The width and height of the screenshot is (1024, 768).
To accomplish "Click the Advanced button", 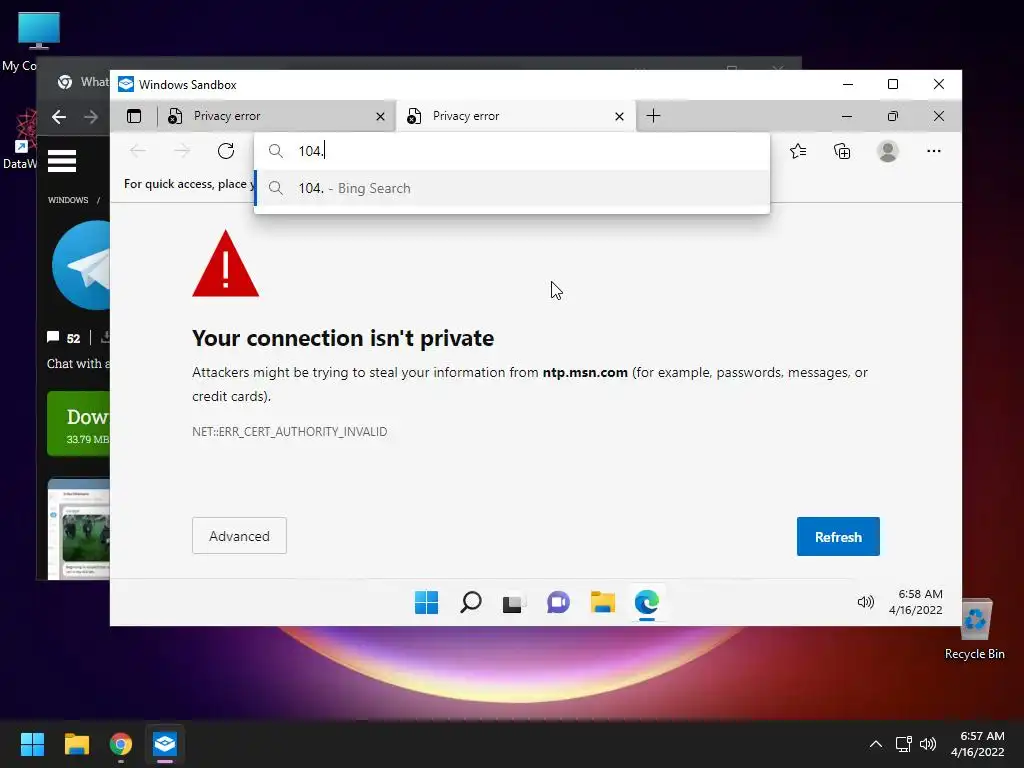I will [x=239, y=536].
